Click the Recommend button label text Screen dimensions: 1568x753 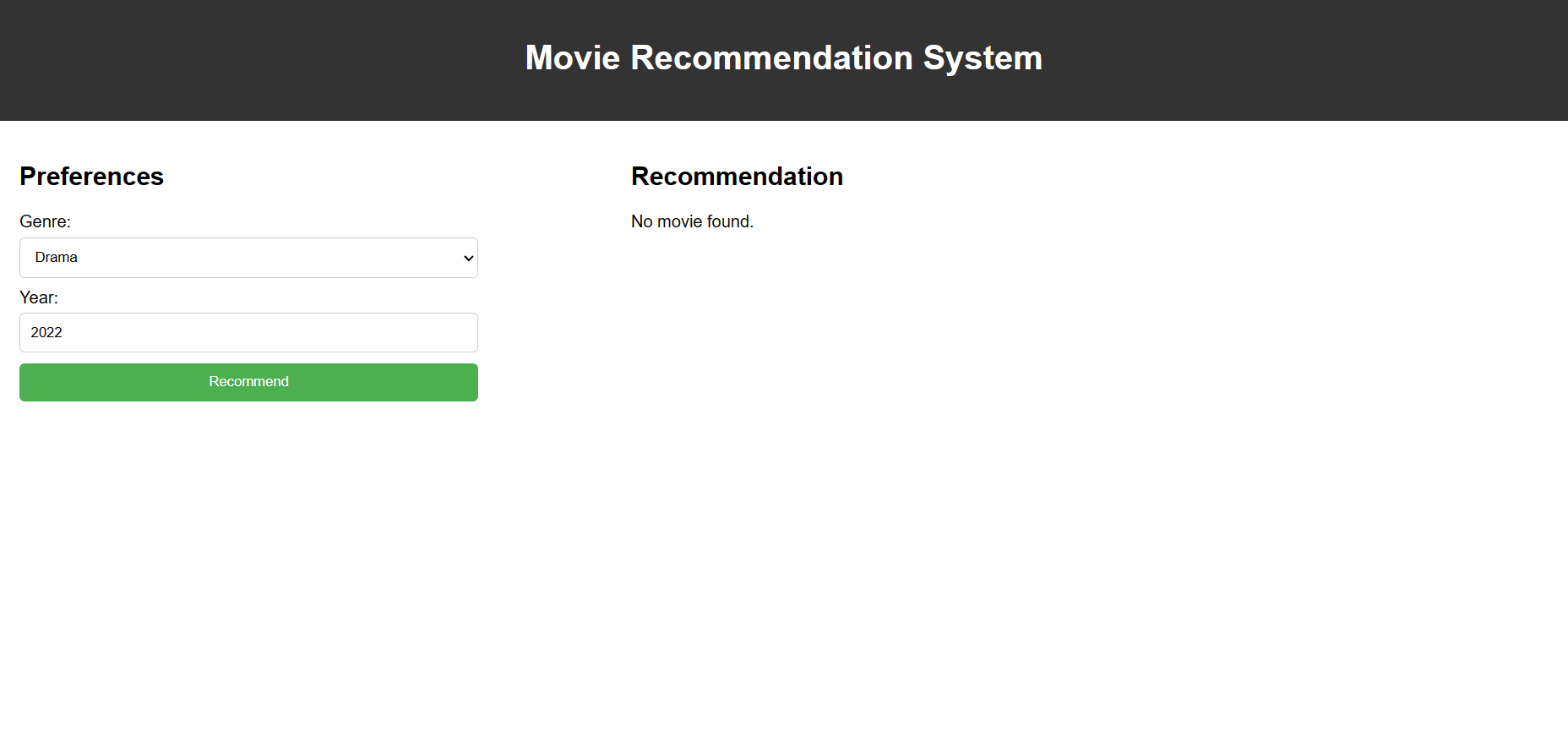(x=248, y=381)
